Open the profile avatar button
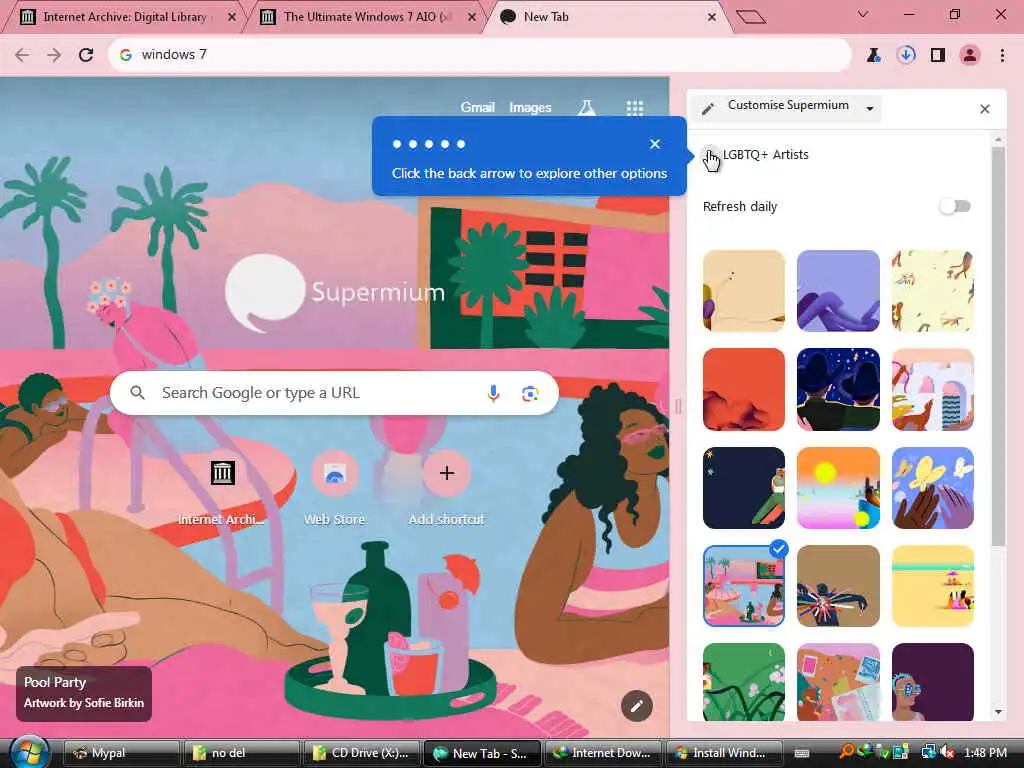 [970, 55]
